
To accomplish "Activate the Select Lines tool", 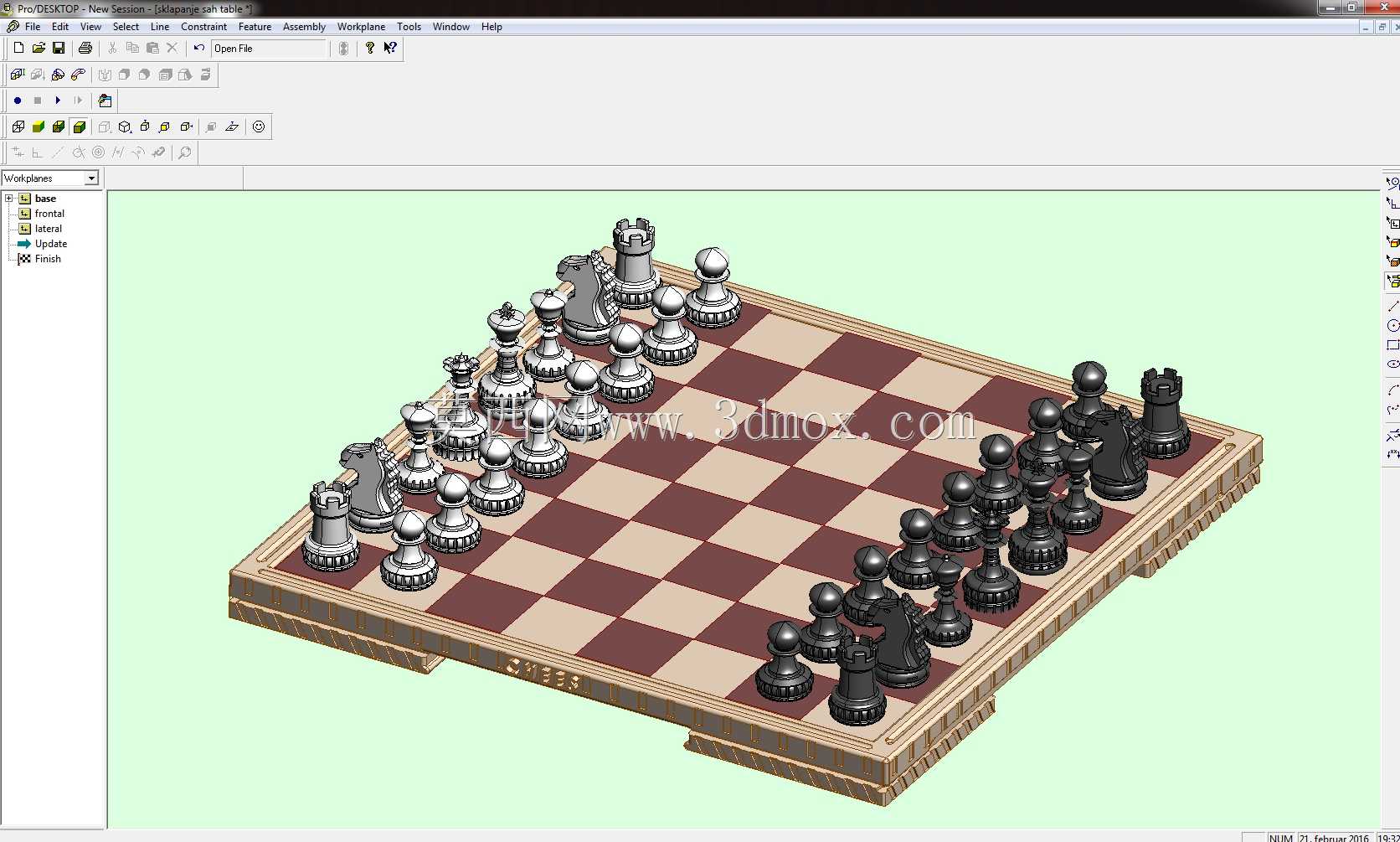I will pos(1392,183).
